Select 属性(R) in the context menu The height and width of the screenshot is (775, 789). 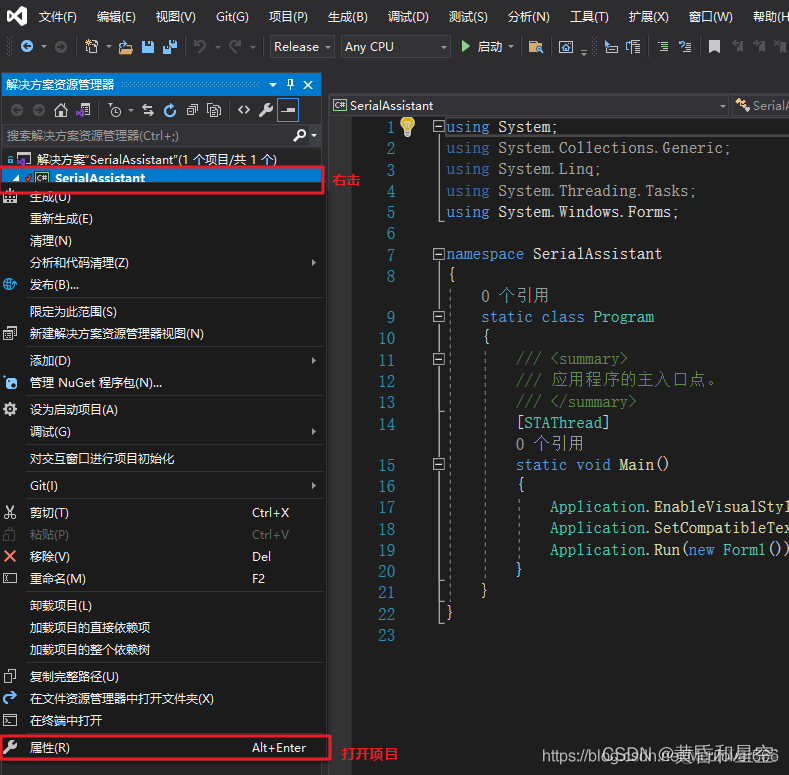(50, 747)
